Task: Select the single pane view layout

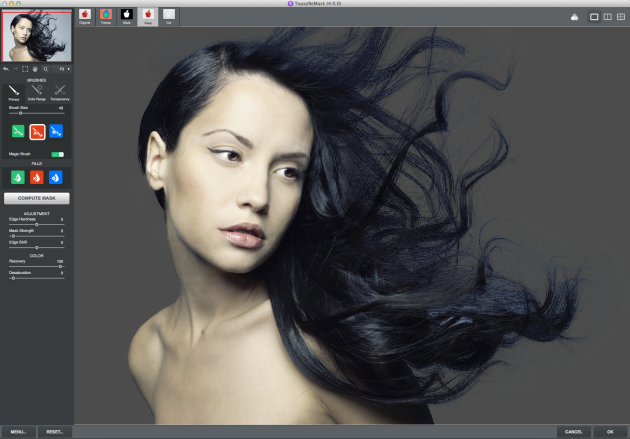Action: (x=594, y=17)
